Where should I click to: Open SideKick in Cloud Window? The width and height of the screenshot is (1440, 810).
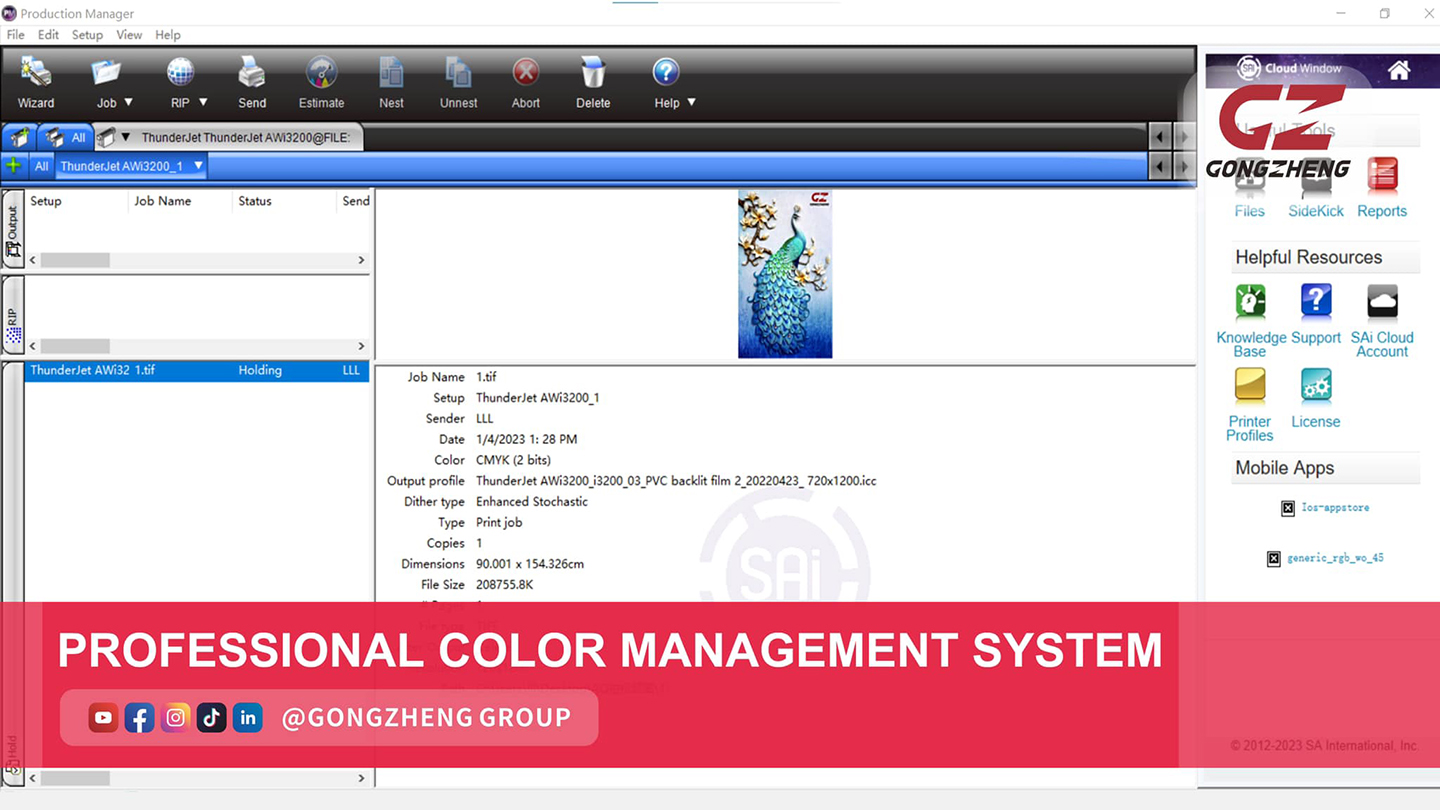pyautogui.click(x=1316, y=190)
